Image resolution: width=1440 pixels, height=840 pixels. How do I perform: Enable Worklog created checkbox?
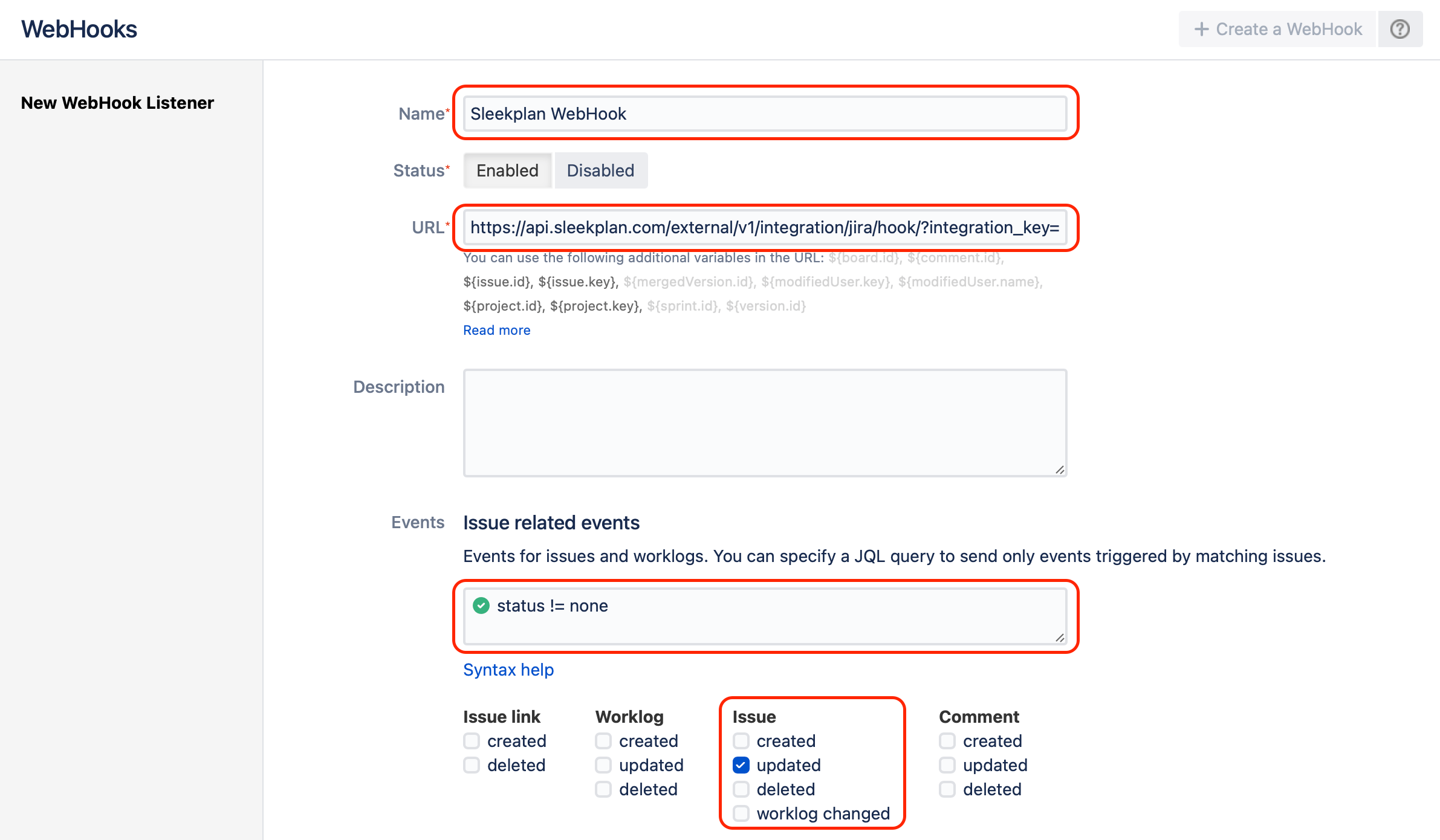(603, 741)
